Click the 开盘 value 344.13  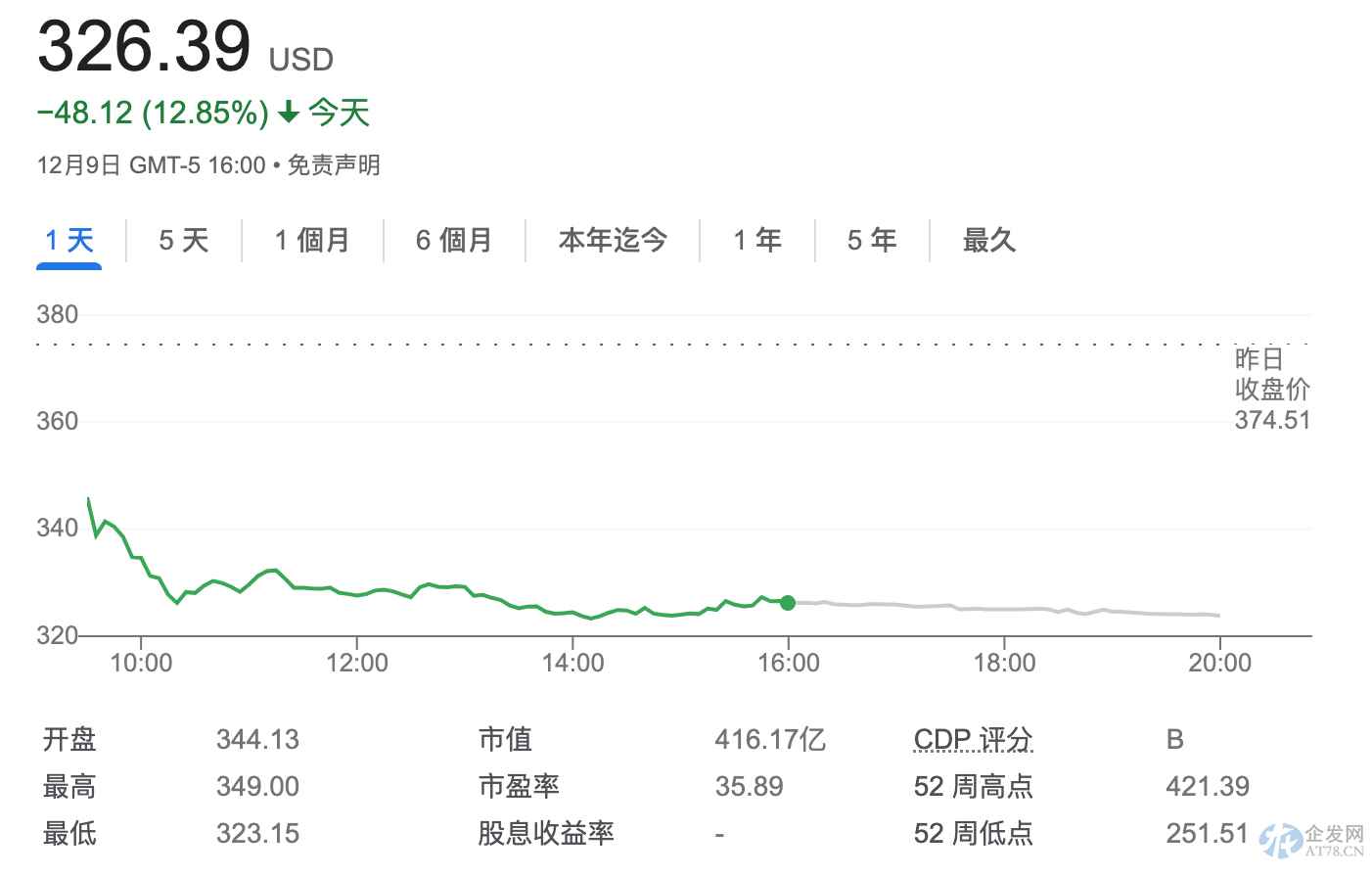pyautogui.click(x=257, y=739)
